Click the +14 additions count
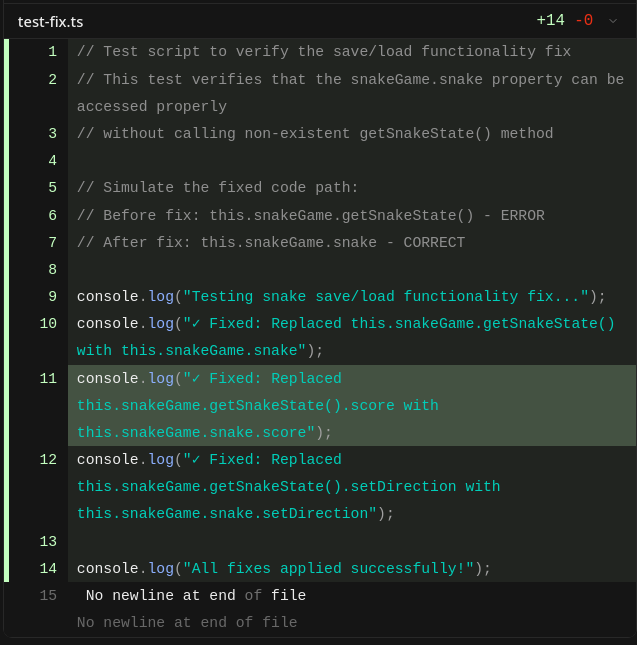The width and height of the screenshot is (637, 645). point(550,20)
